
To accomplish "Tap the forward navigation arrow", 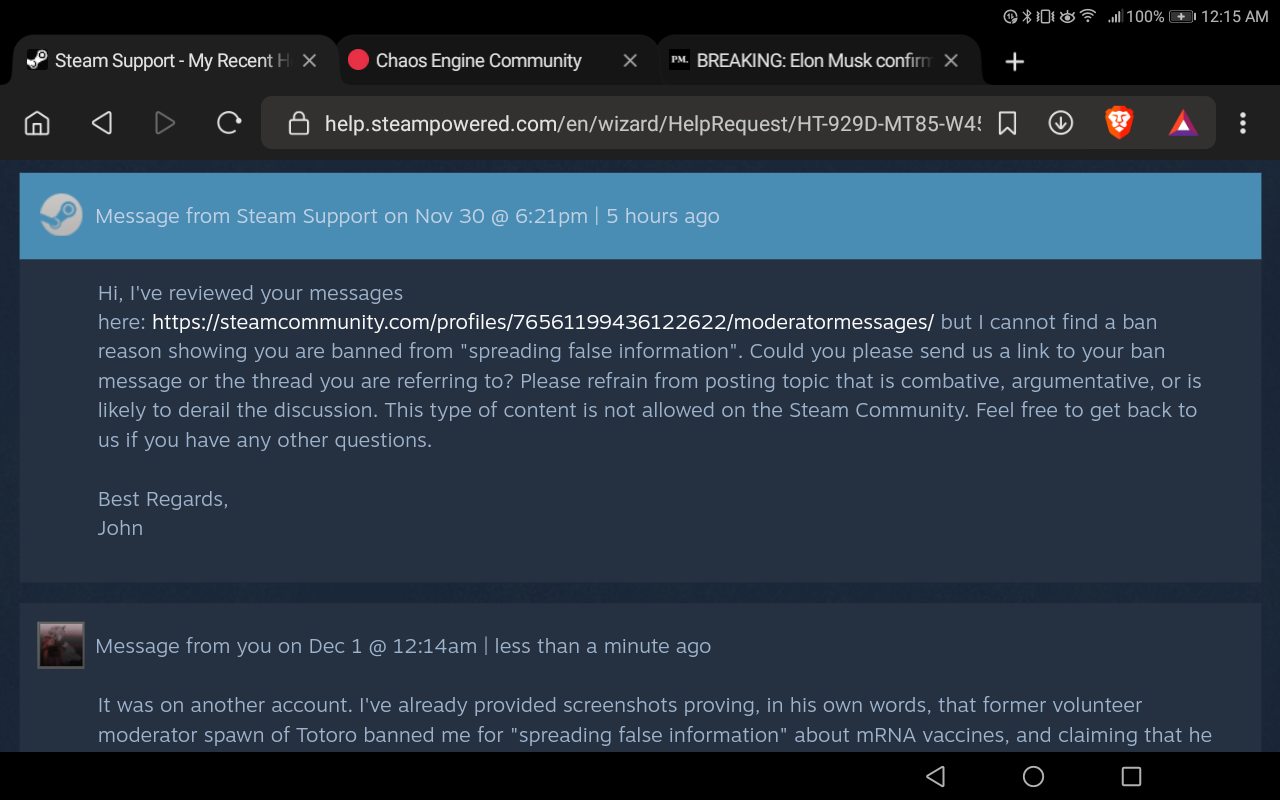I will (165, 123).
